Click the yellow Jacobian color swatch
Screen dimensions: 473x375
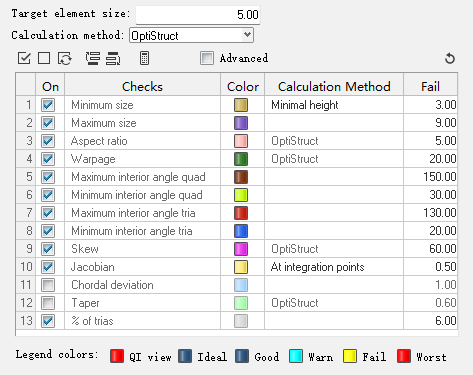click(241, 267)
